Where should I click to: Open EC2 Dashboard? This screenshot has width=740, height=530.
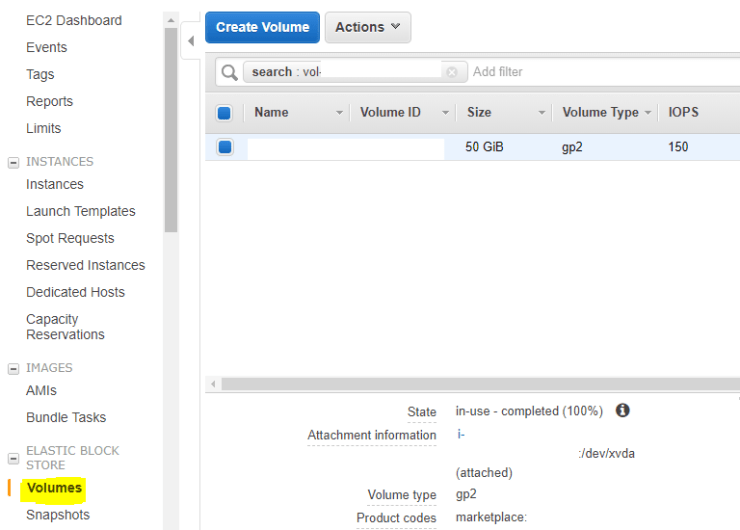(74, 20)
